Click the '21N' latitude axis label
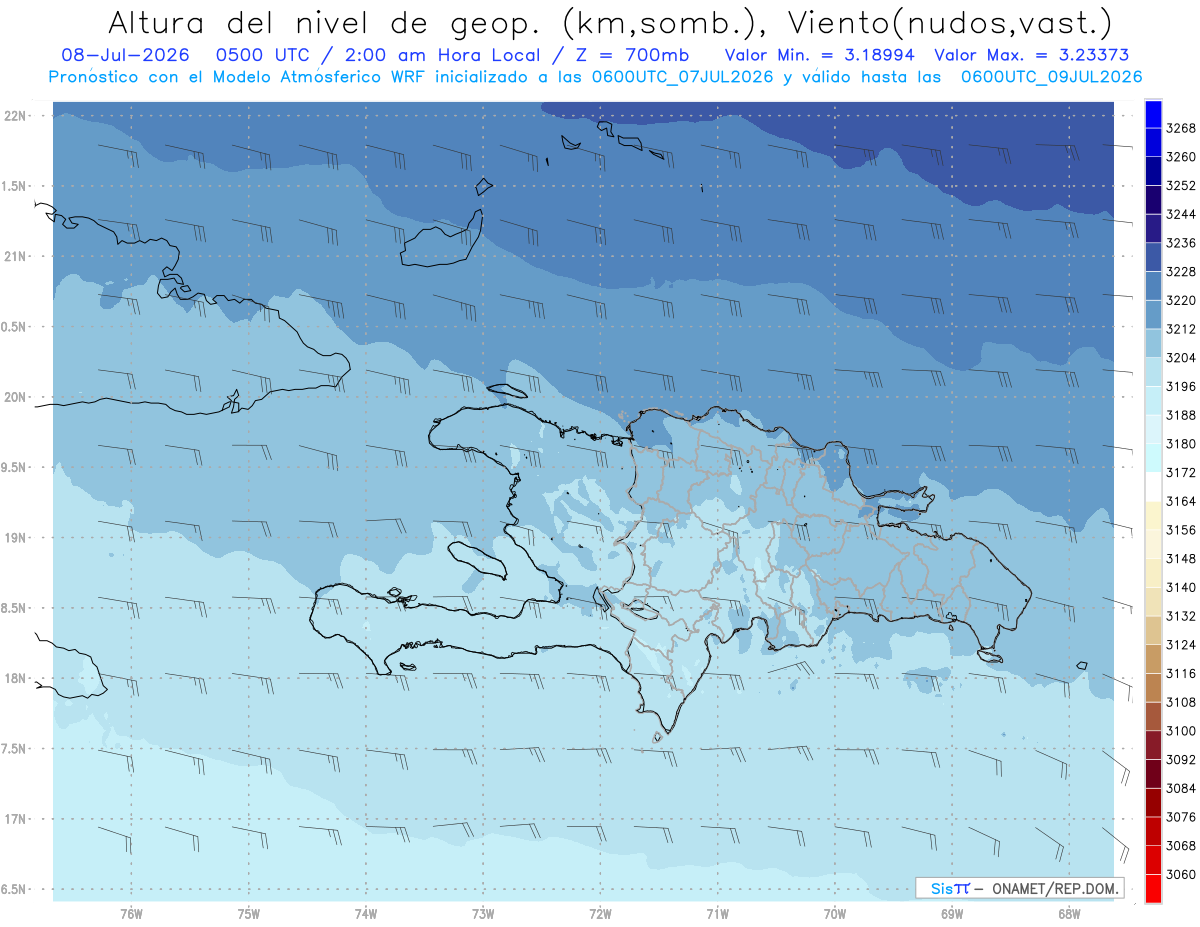This screenshot has height=927, width=1200. (15, 256)
